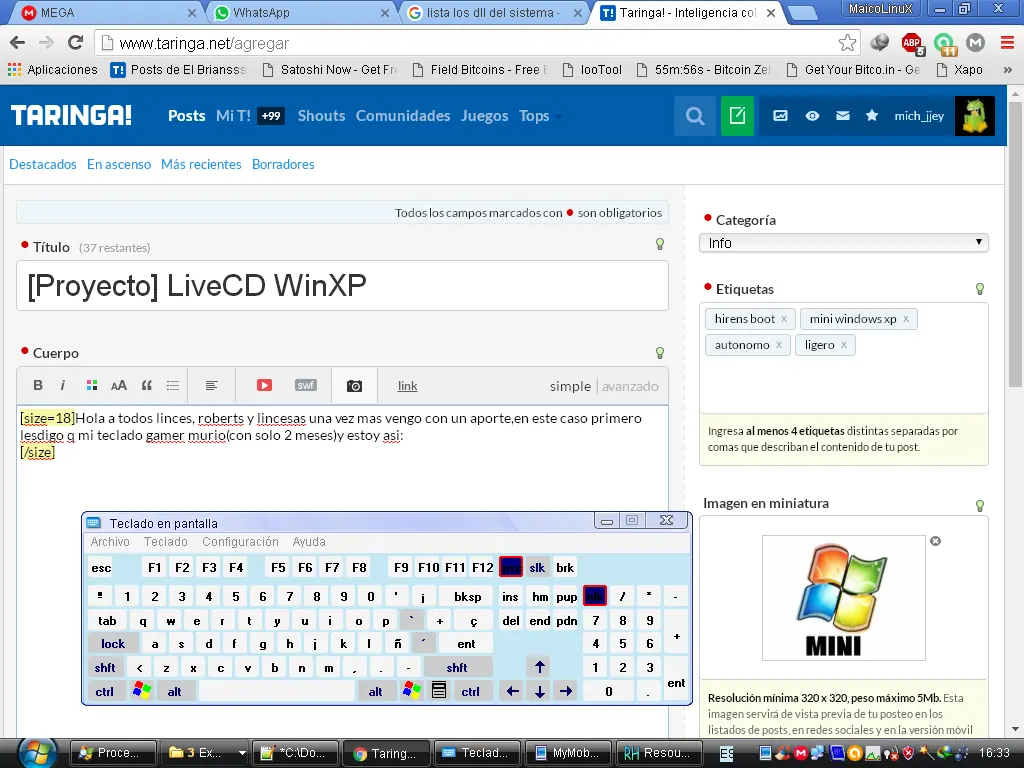The width and height of the screenshot is (1024, 768).
Task: Switch to the MEGA tab
Action: pos(109,12)
